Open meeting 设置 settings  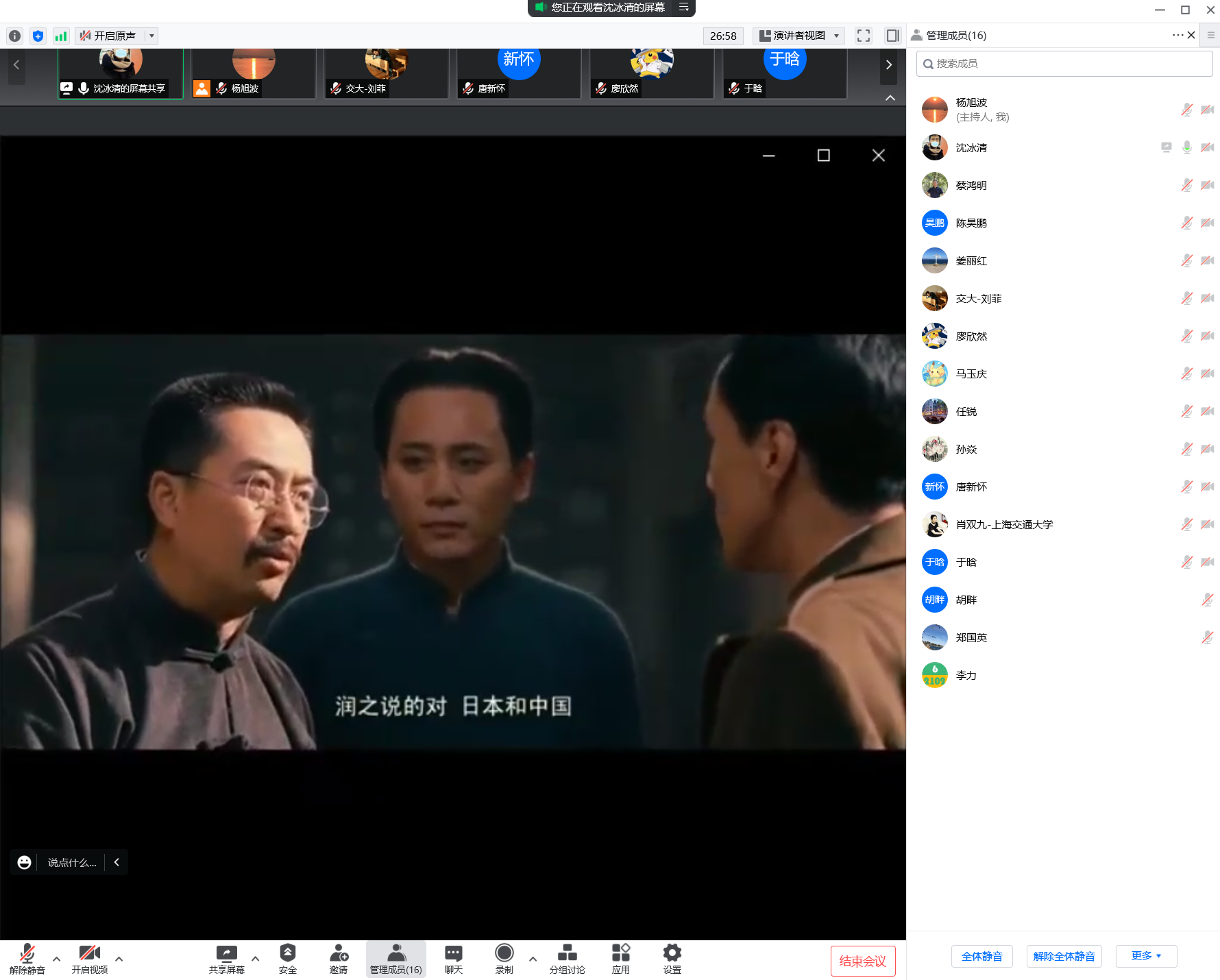click(671, 959)
